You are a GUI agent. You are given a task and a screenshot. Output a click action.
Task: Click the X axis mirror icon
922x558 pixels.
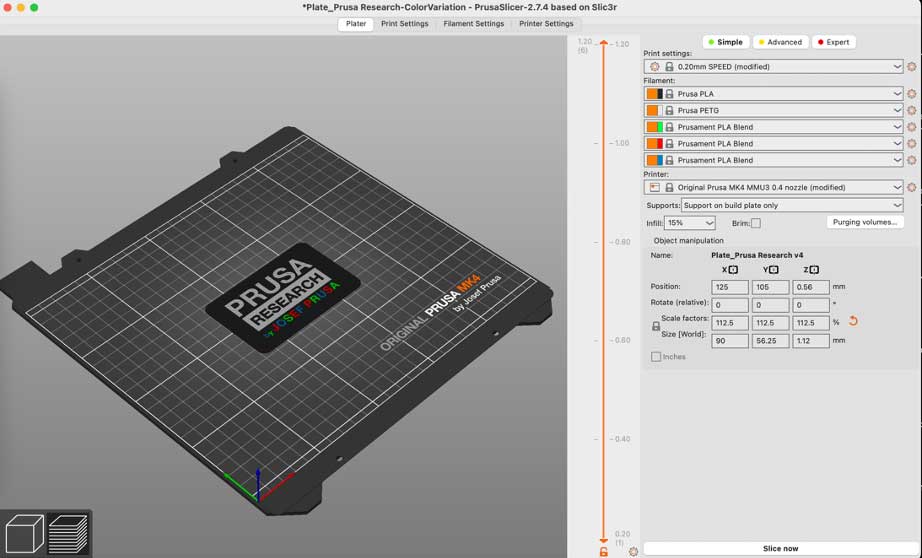733,270
